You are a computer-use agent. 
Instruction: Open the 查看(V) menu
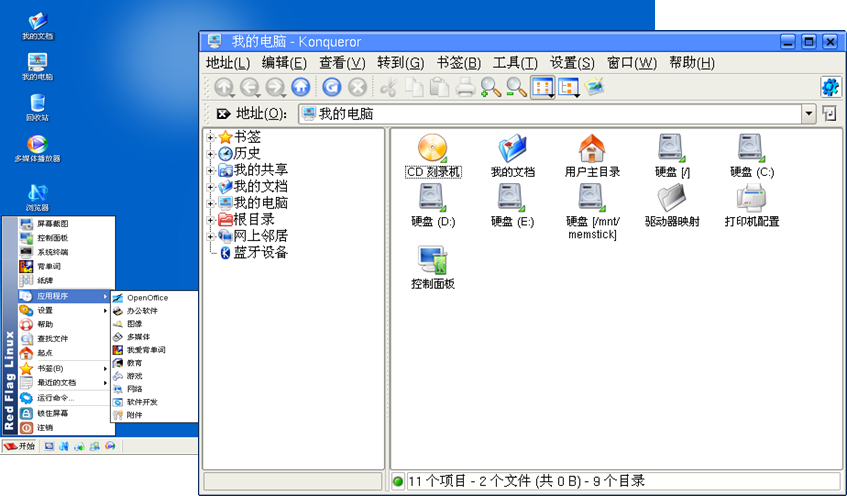coord(342,63)
